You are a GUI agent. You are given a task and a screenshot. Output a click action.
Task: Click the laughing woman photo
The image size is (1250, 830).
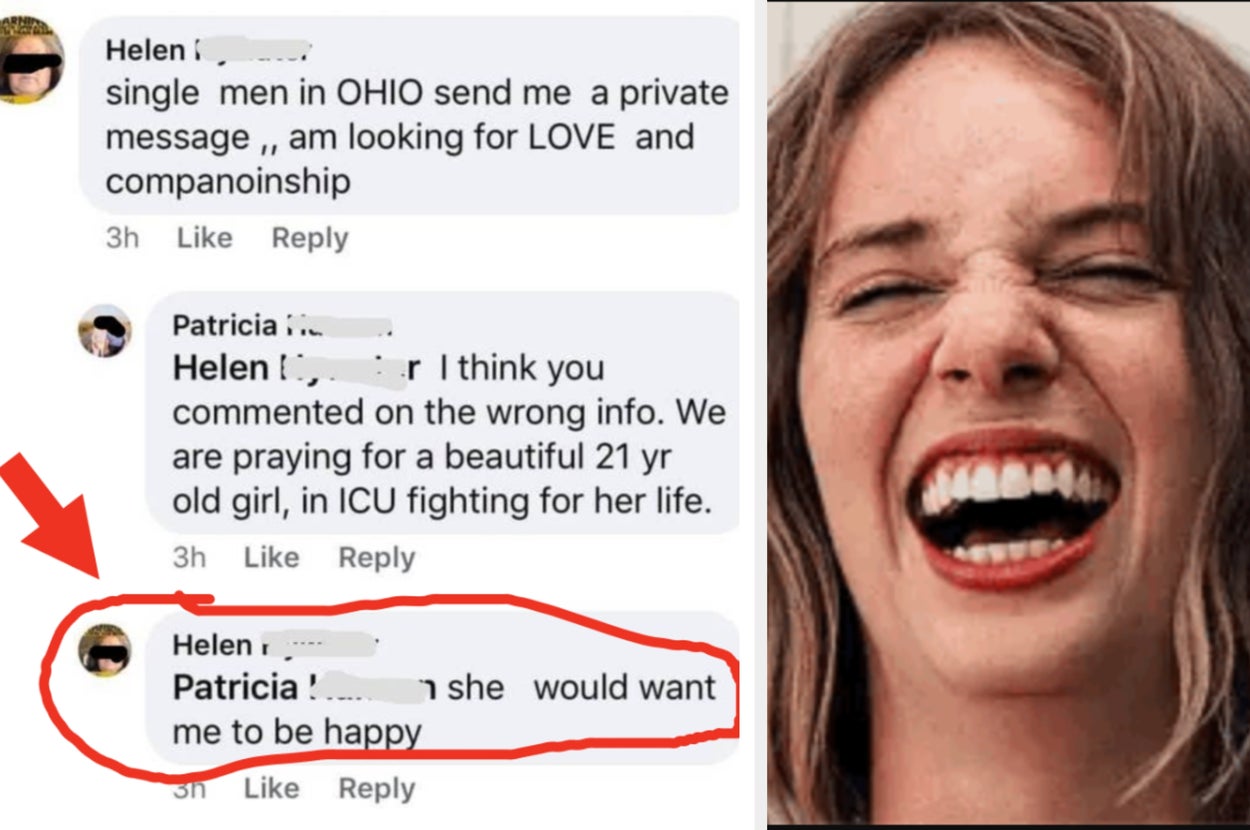click(x=1008, y=412)
